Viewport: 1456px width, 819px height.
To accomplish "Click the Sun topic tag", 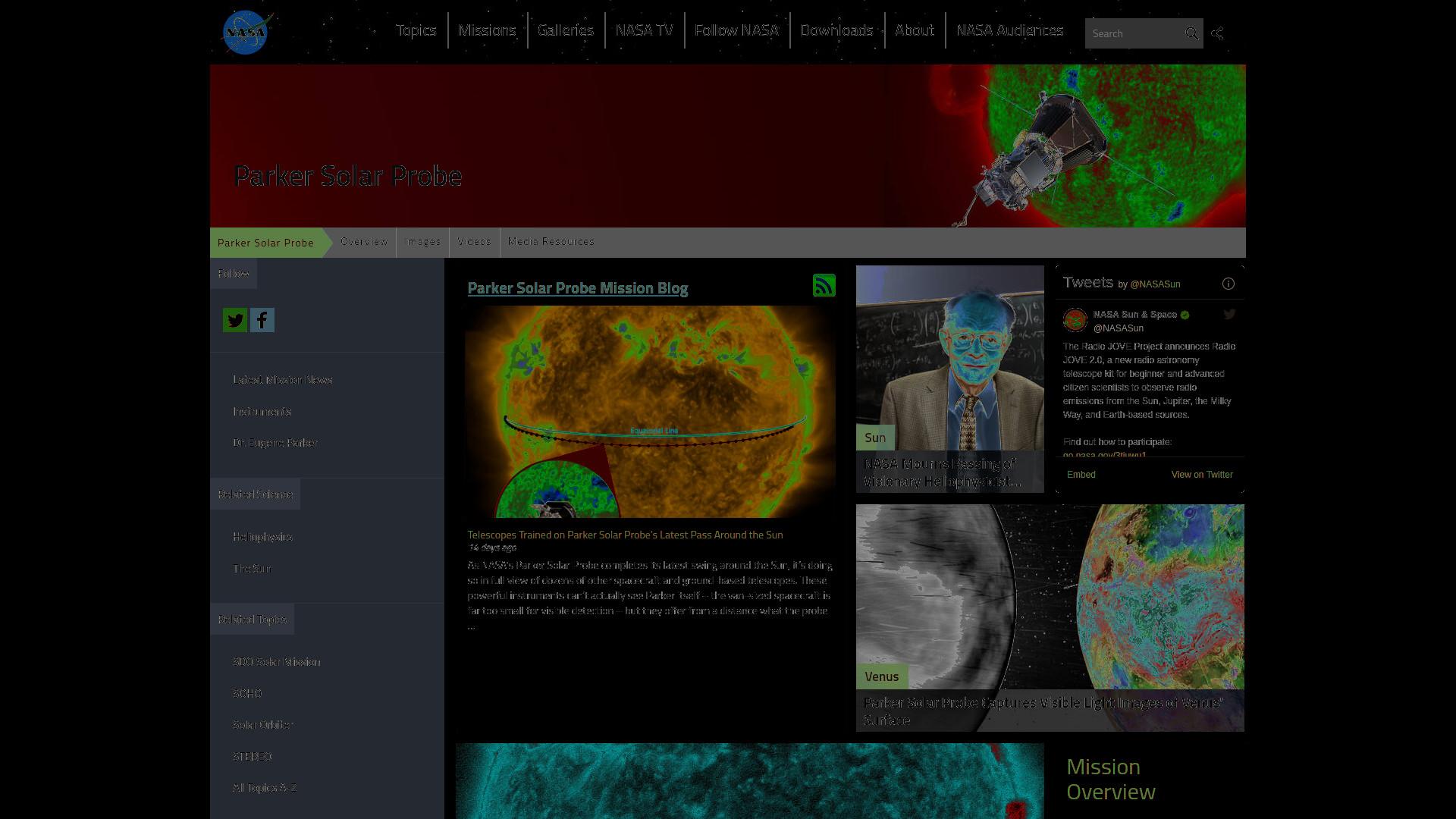I will coord(875,438).
